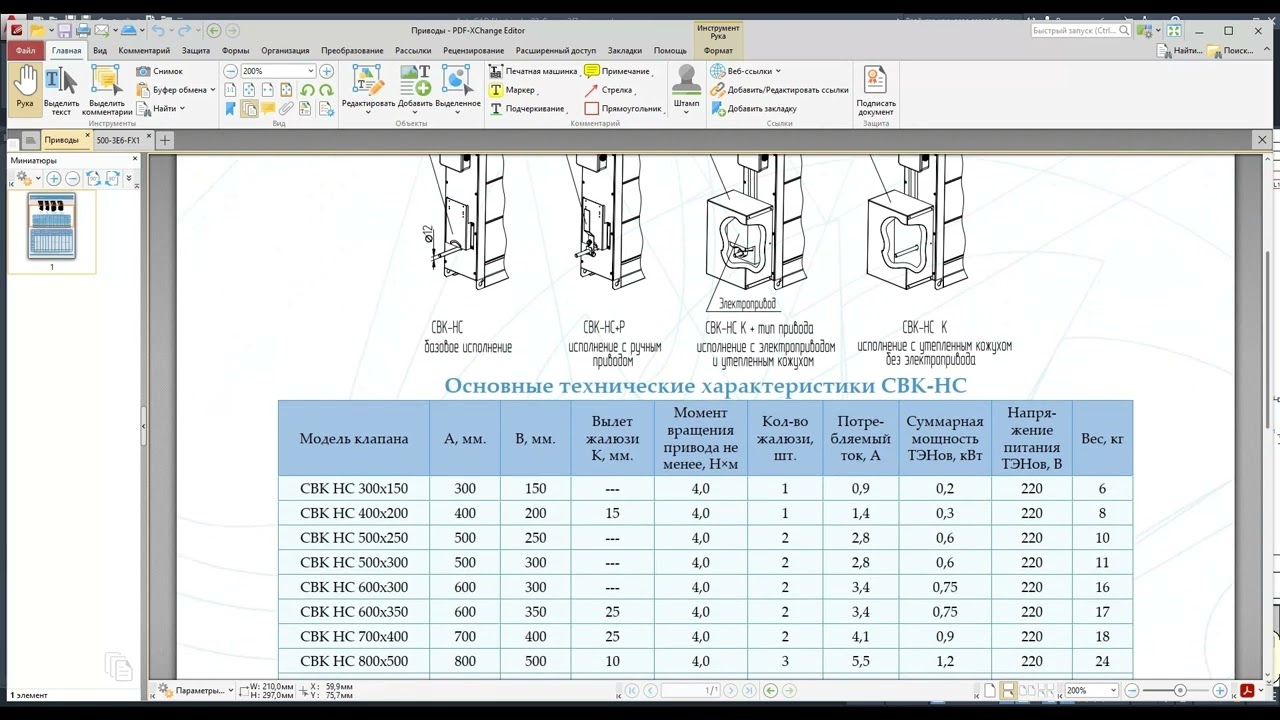This screenshot has width=1280, height=720.
Task: Switch to the View (Вид) ribbon tab
Action: (x=100, y=50)
